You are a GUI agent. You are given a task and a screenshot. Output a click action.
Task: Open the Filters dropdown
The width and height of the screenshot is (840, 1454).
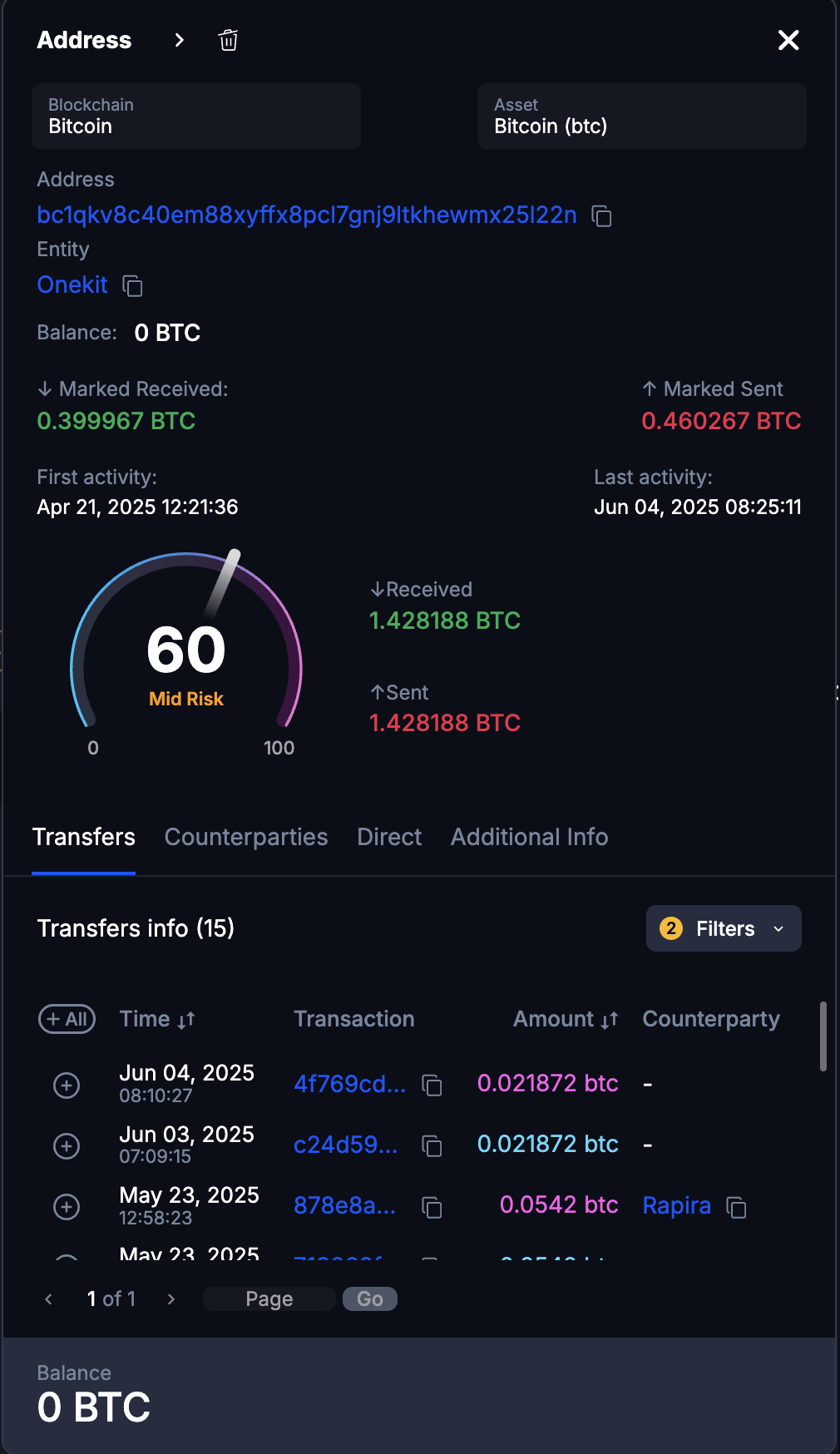[x=724, y=928]
